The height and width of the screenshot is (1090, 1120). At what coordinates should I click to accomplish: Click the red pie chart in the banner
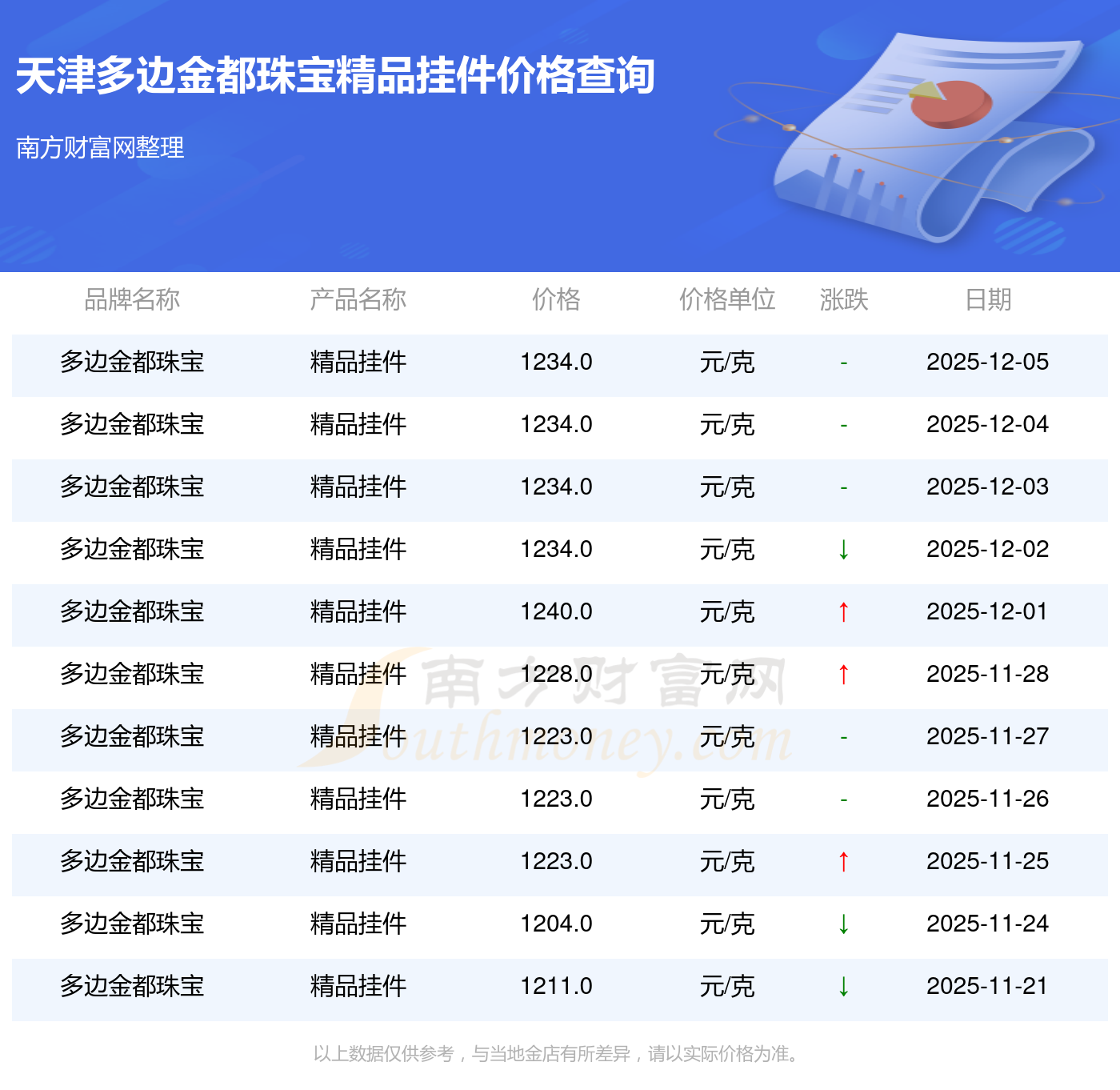(x=953, y=104)
